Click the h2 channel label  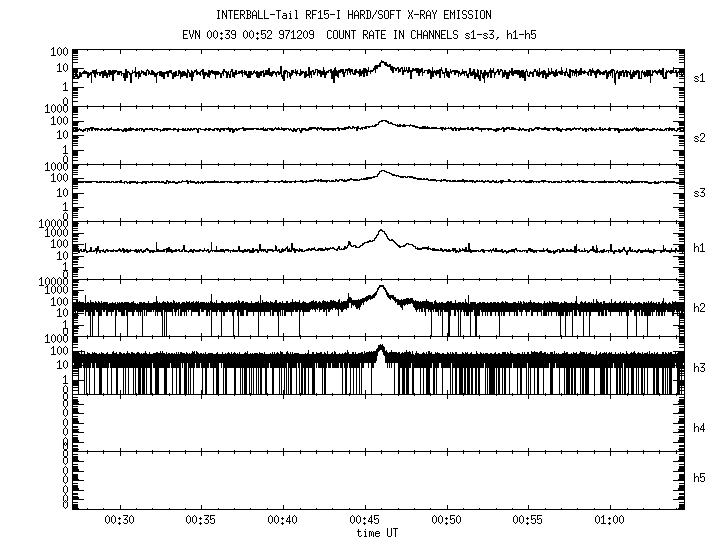click(700, 307)
